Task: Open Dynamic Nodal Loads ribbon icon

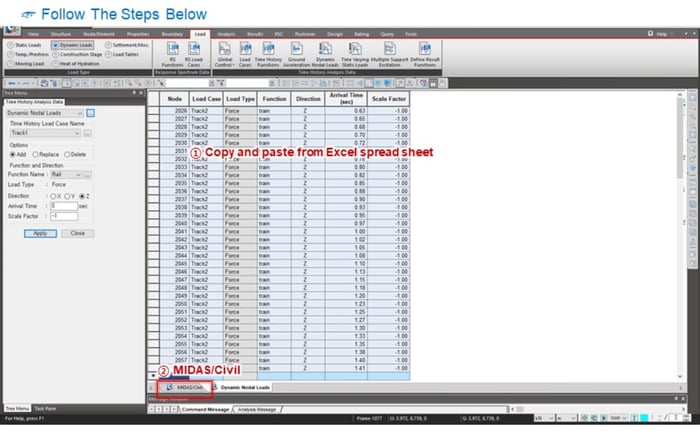Action: [325, 54]
